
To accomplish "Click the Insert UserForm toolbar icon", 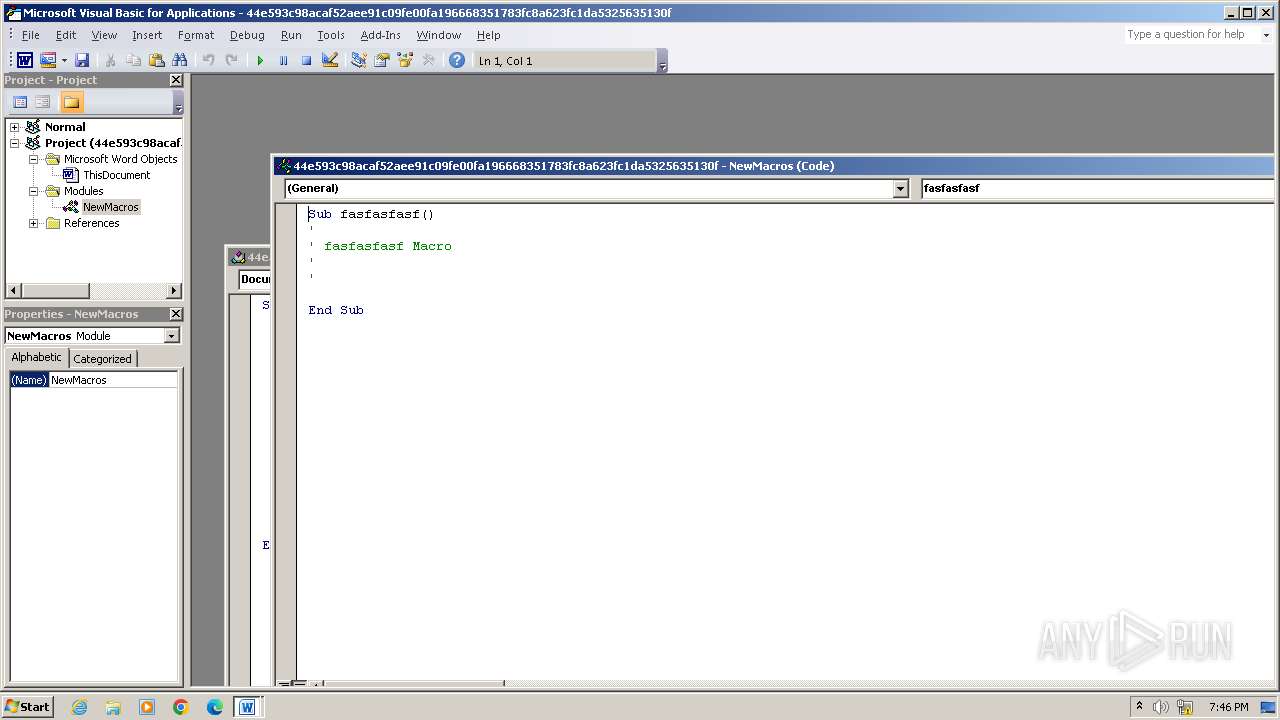I will pyautogui.click(x=47, y=61).
